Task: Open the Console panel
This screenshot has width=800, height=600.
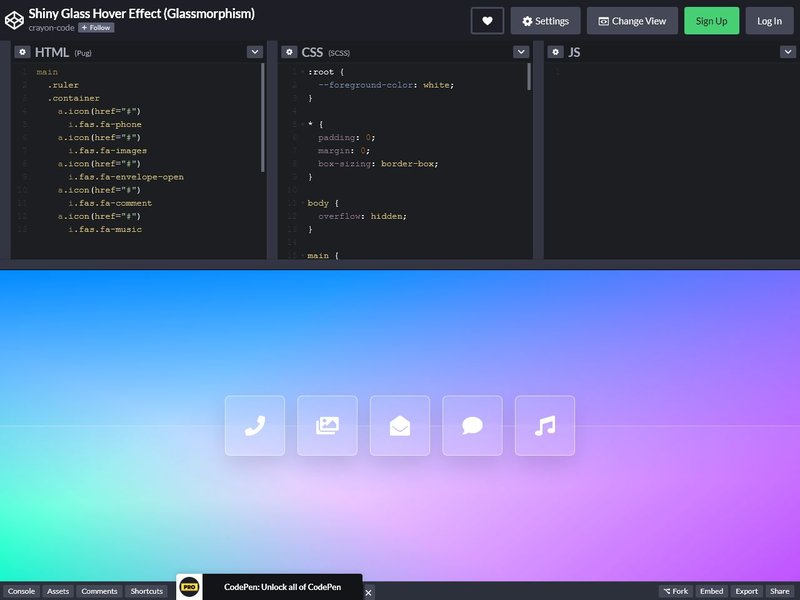Action: click(21, 591)
